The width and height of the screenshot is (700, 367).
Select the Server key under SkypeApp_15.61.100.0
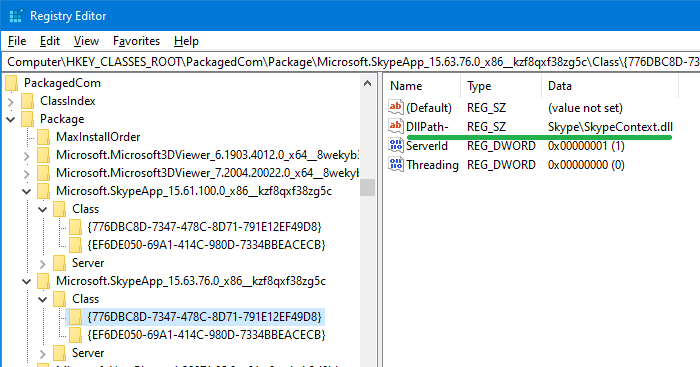[88, 263]
